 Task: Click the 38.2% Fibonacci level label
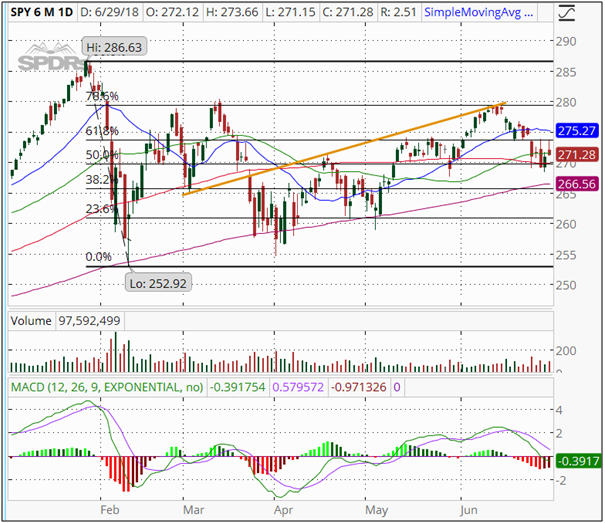101,179
